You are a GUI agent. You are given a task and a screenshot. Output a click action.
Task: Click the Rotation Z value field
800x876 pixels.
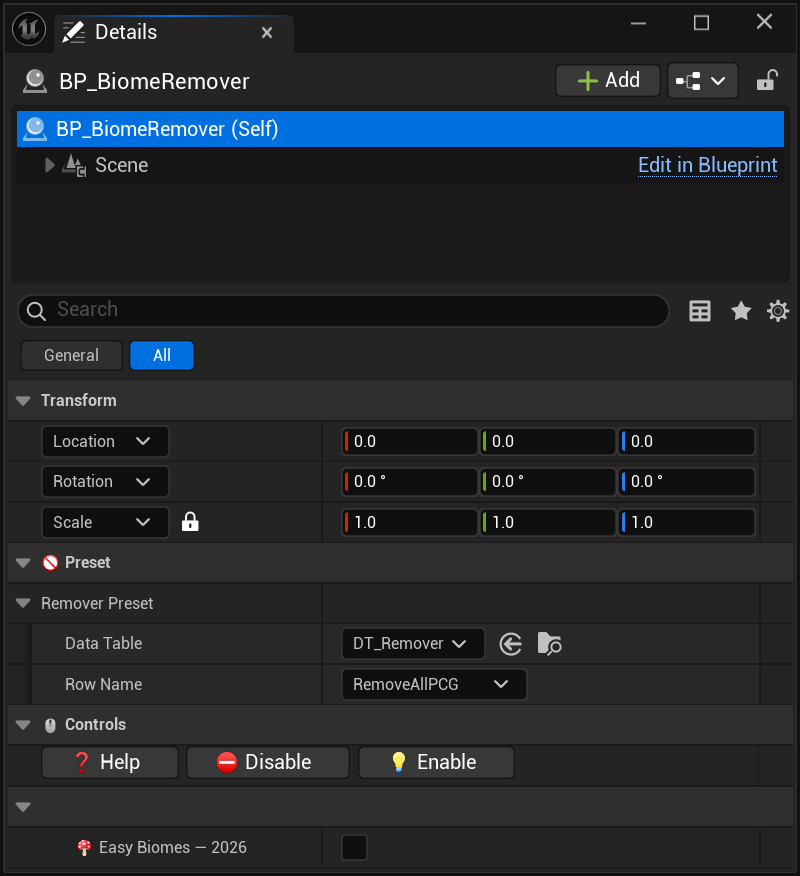coord(687,482)
